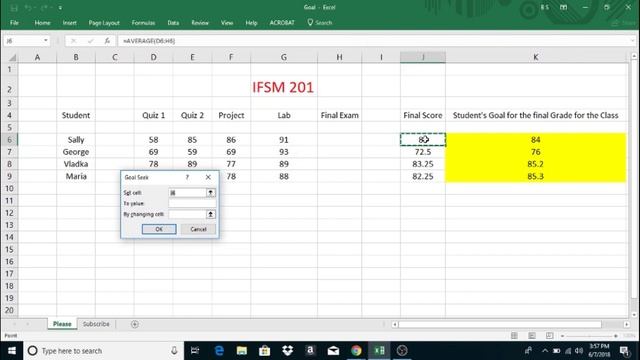Click the collapse-dialog icon beside By changing cell
640x360 pixels.
pos(211,214)
